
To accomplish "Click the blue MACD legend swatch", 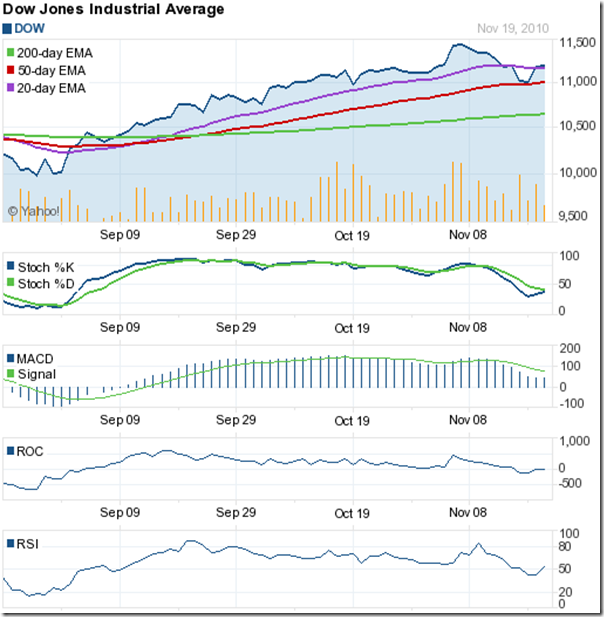I will click(11, 358).
